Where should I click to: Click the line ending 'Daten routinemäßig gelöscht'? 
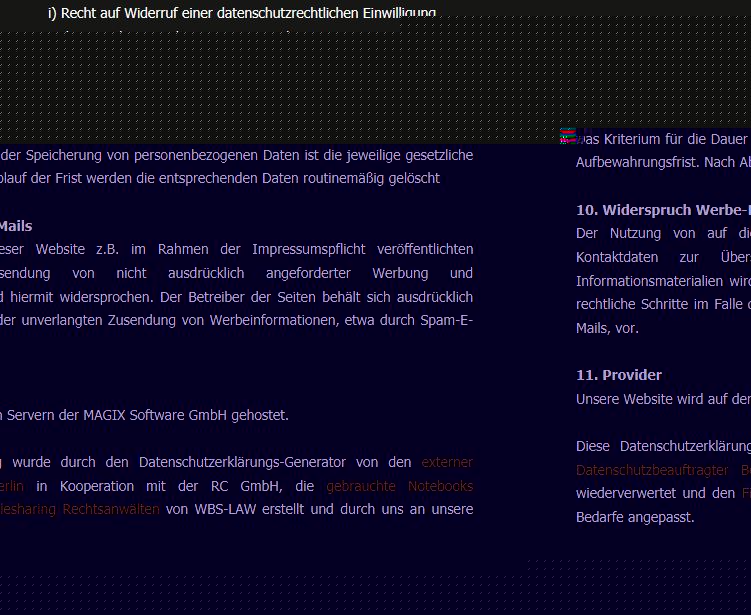(x=220, y=178)
